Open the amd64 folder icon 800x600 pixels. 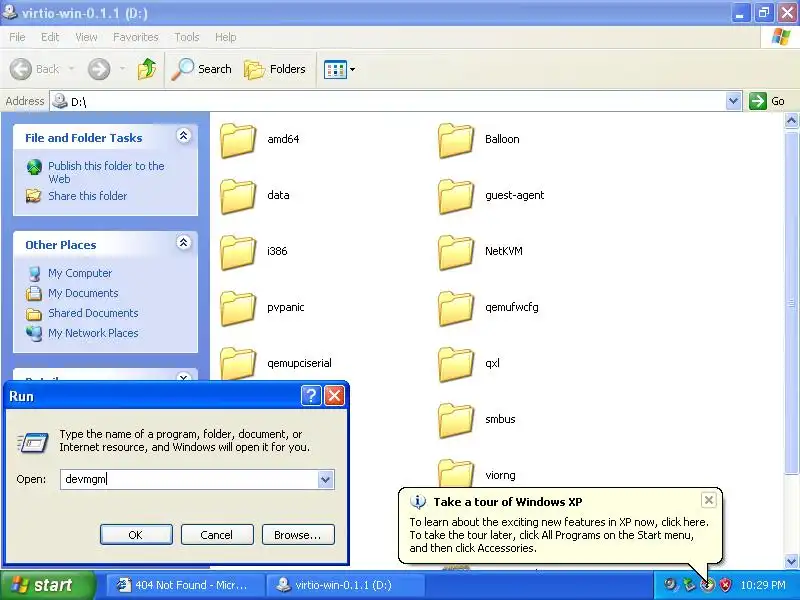tap(238, 140)
